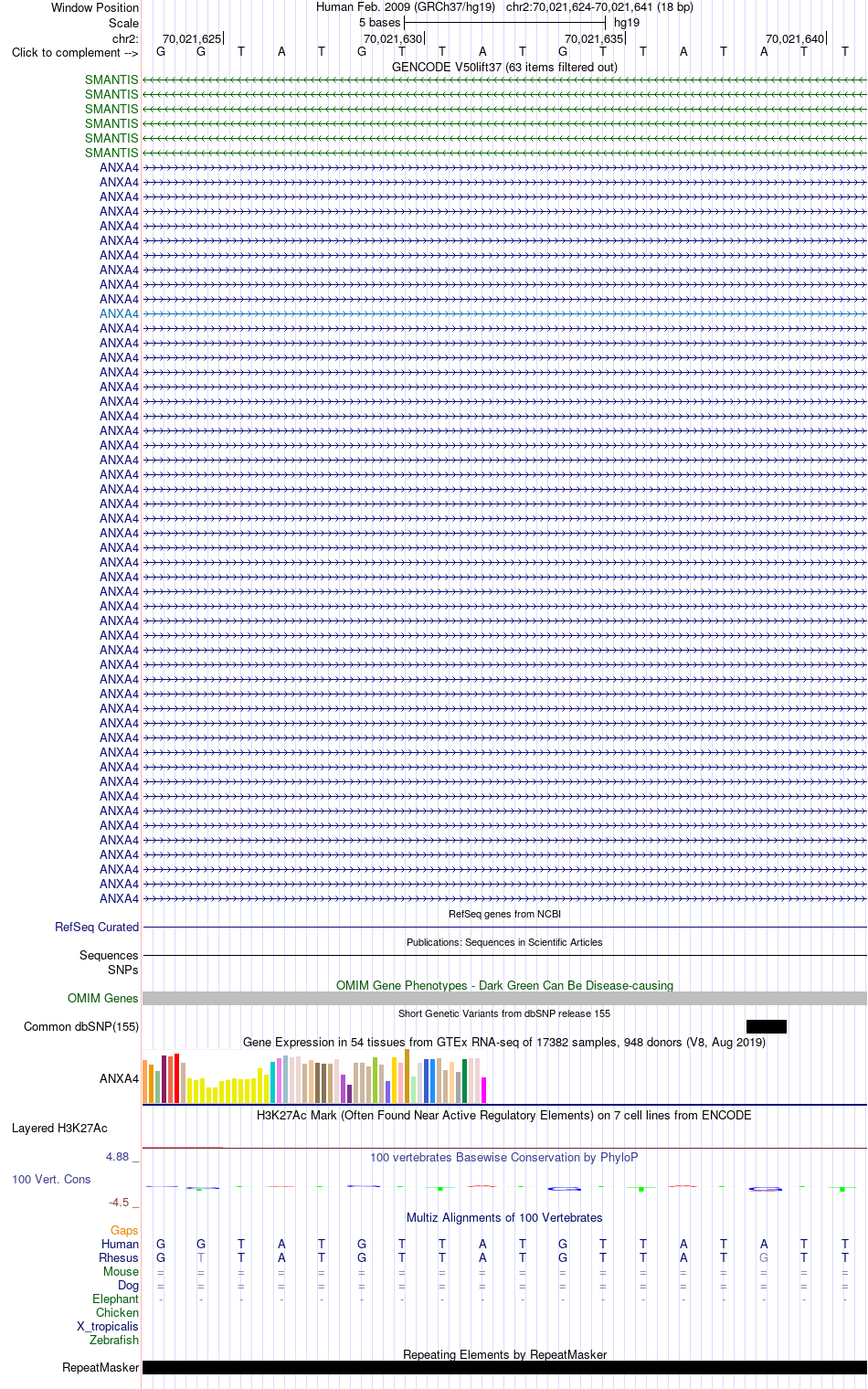This screenshot has width=868, height=1389.
Task: Click the '100 Vert. Cons' track label
Action: tap(51, 1179)
